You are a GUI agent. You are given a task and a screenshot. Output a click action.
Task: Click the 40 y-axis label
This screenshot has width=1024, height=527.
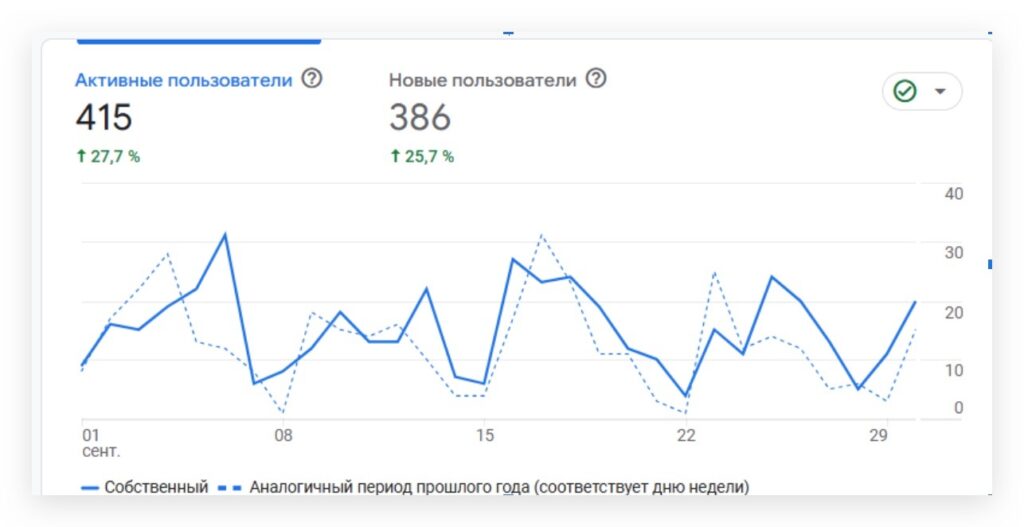click(x=953, y=194)
